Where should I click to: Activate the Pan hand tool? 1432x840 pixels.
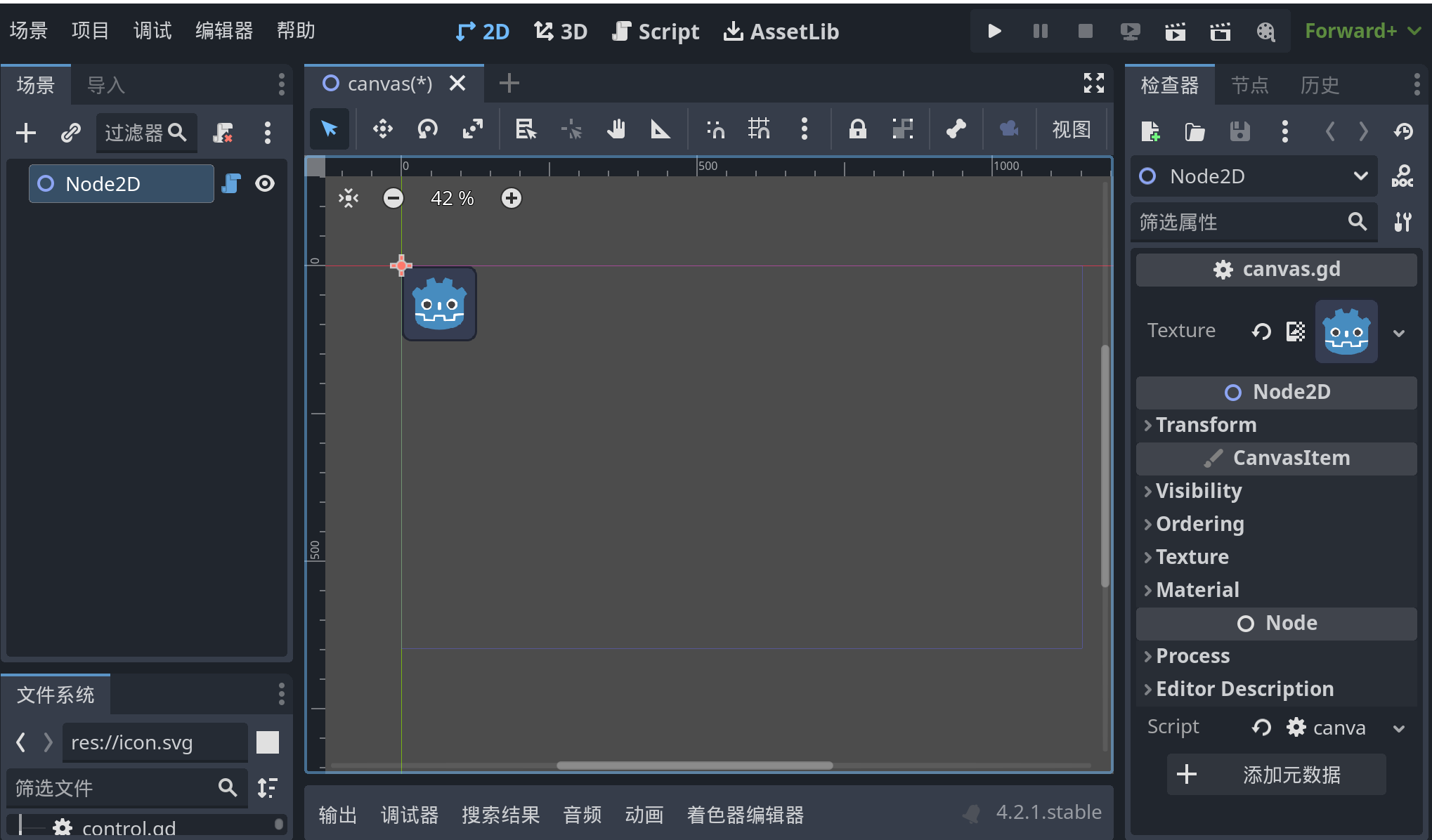coord(616,129)
